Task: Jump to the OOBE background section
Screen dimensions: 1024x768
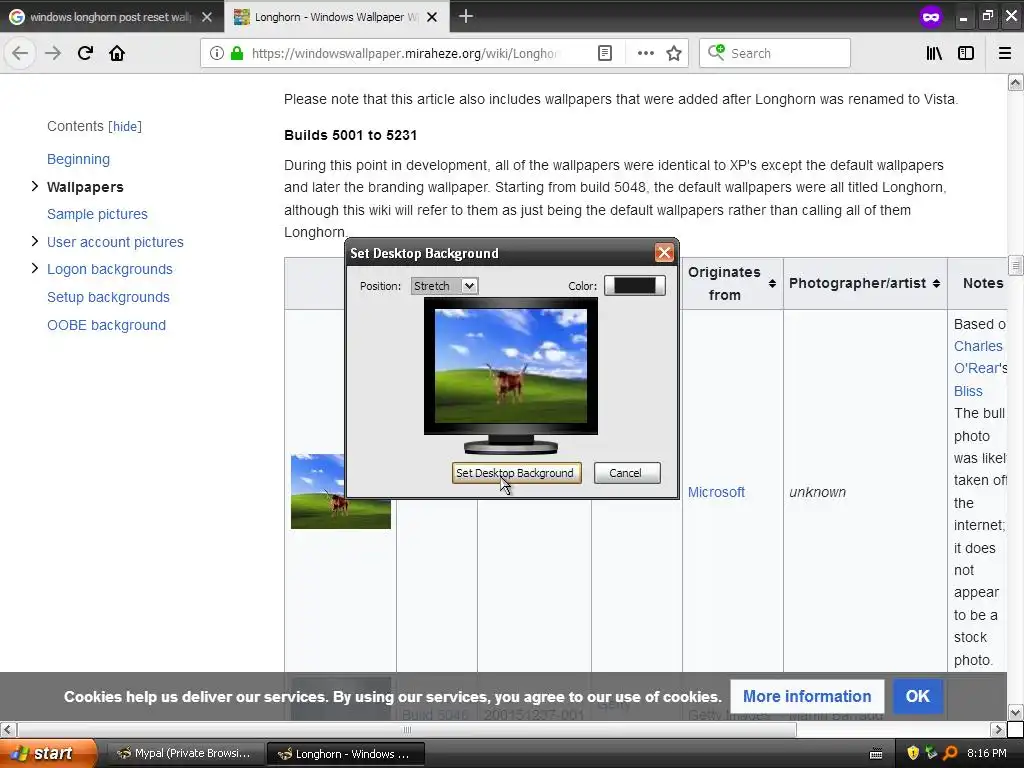Action: (106, 325)
